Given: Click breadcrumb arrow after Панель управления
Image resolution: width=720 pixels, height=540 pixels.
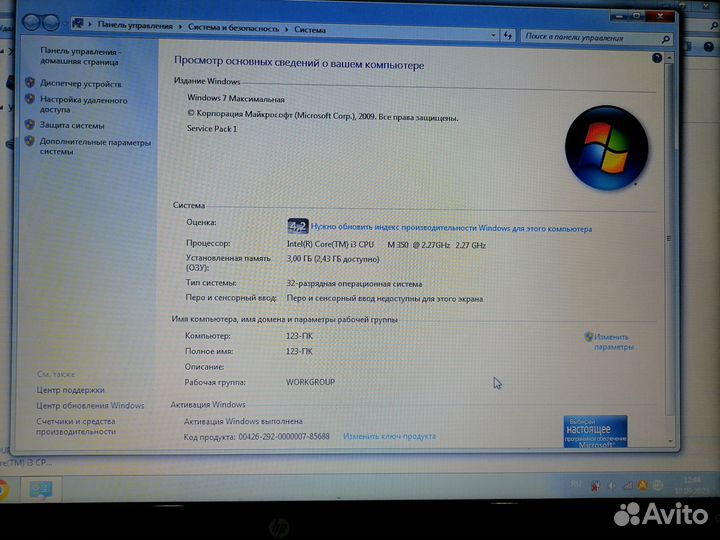Looking at the screenshot, I should pyautogui.click(x=180, y=27).
